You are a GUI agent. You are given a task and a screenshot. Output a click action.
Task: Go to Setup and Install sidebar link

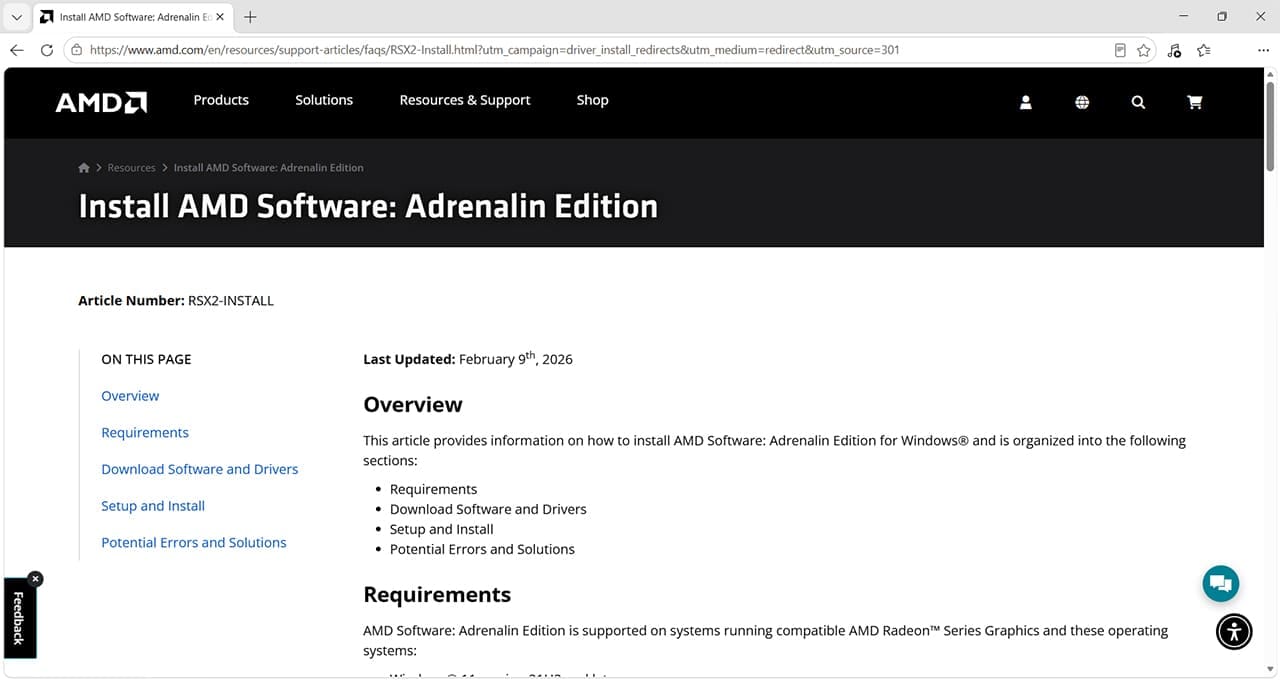153,506
